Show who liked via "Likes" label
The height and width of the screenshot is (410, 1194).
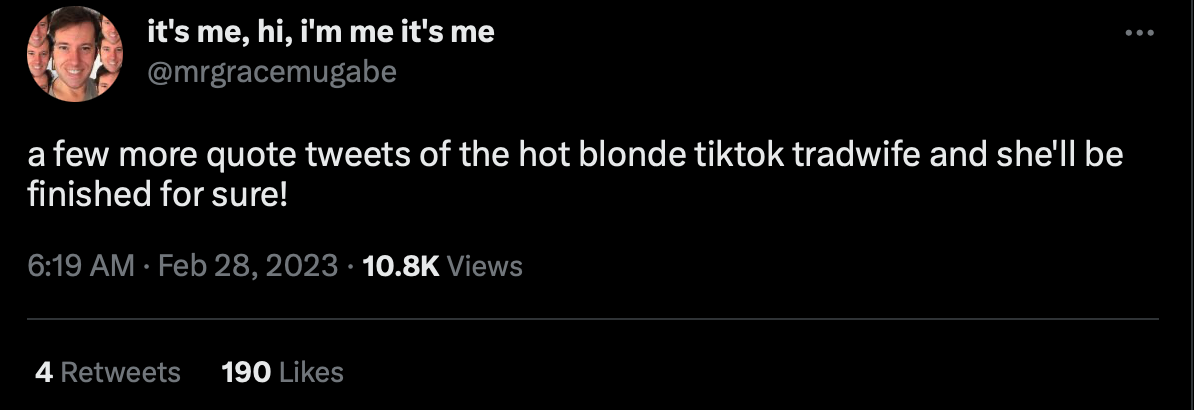(x=310, y=373)
